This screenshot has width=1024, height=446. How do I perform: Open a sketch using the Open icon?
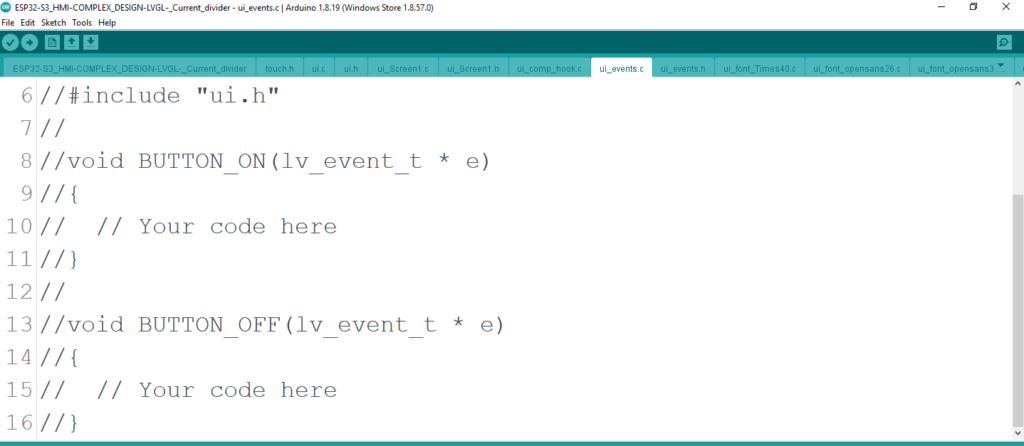pos(71,42)
